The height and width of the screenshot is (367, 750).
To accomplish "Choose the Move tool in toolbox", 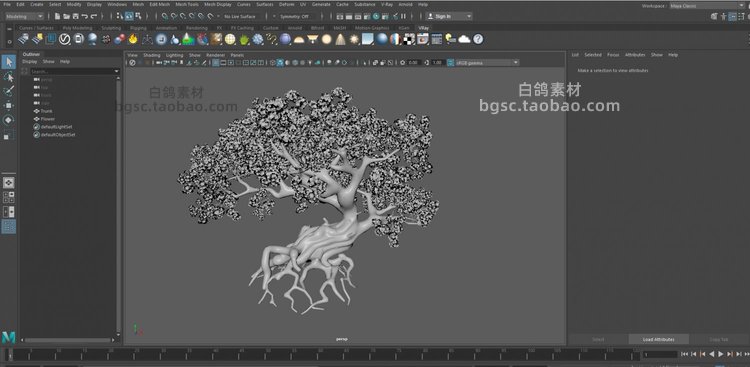I will click(9, 105).
